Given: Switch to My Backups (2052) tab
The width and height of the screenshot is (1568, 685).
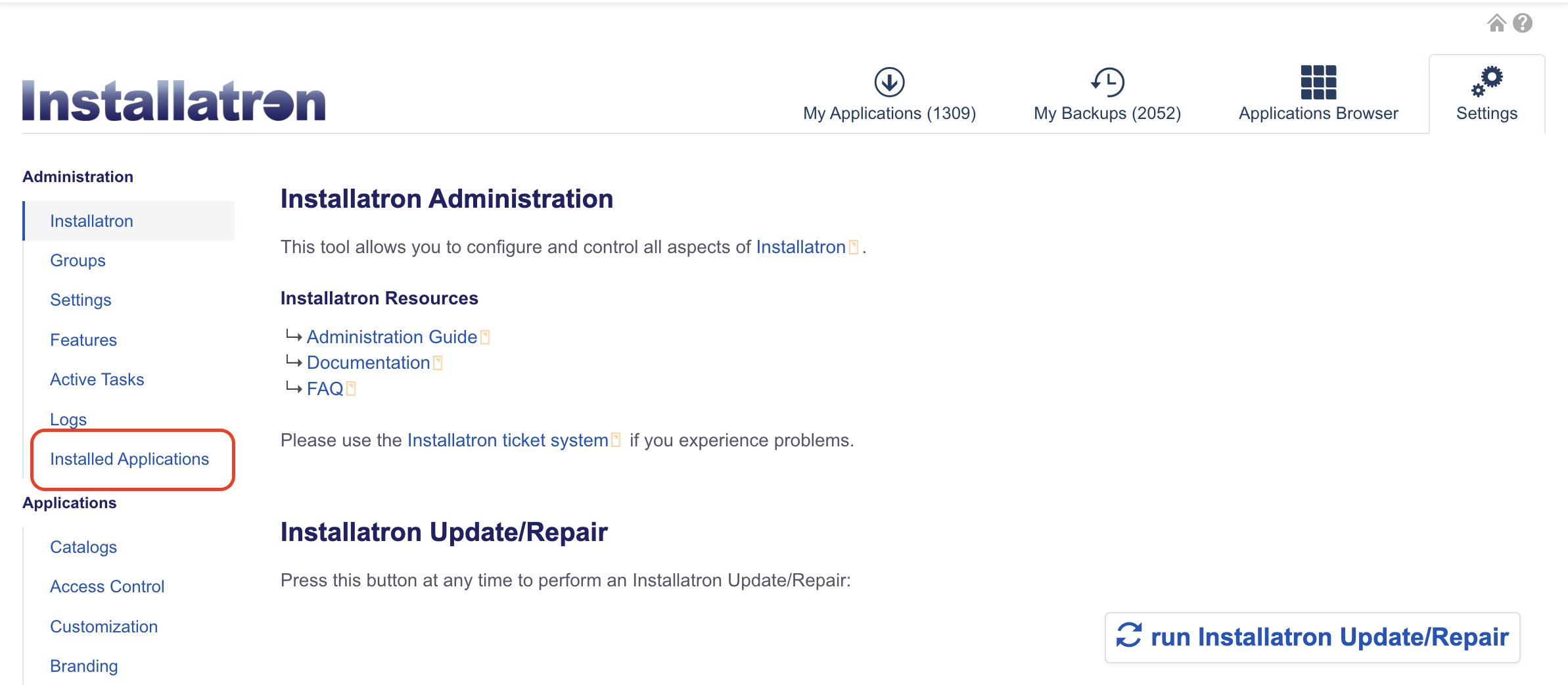Looking at the screenshot, I should pyautogui.click(x=1107, y=95).
